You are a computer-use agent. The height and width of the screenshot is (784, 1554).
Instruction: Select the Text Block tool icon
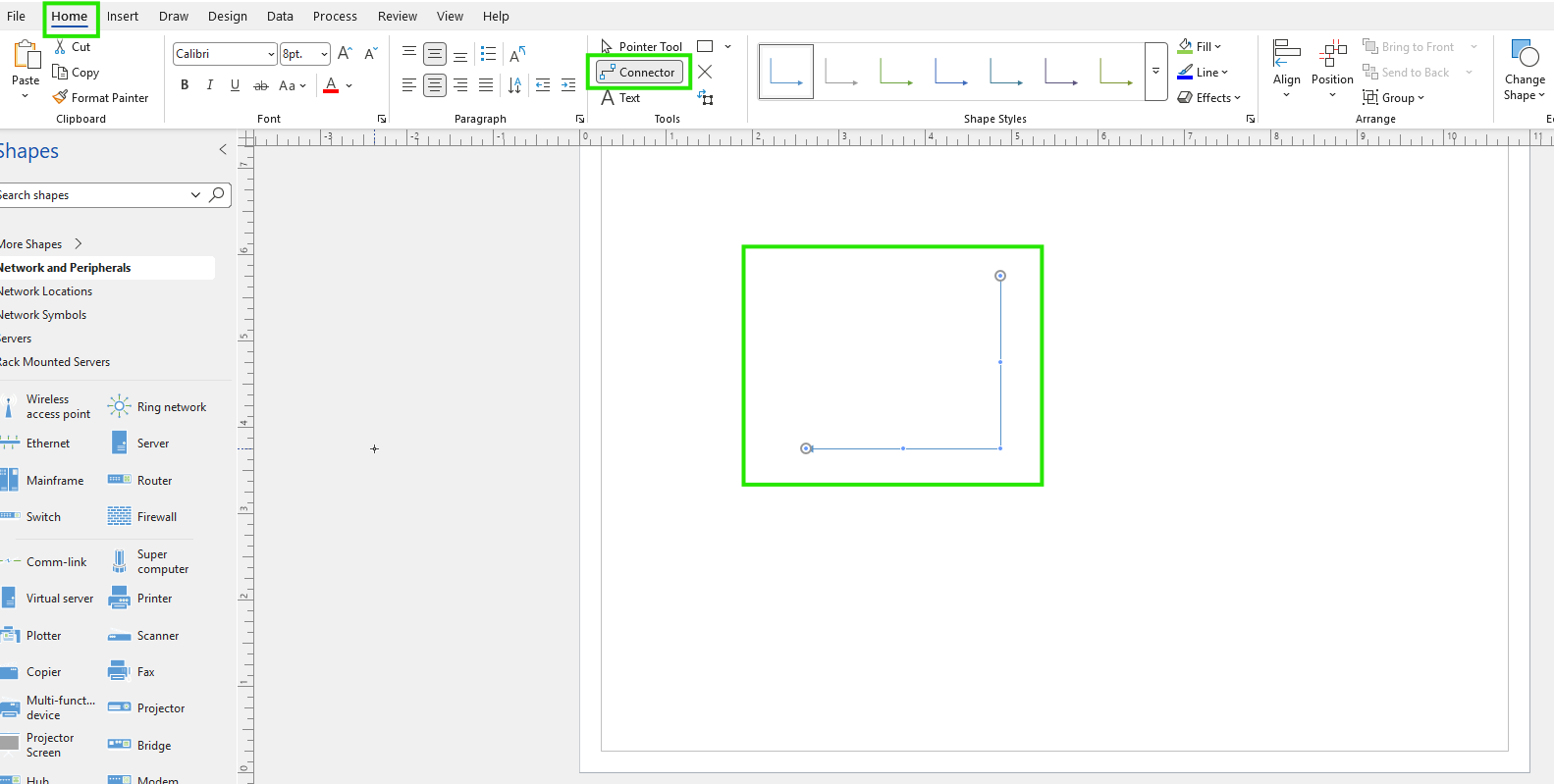(x=706, y=97)
